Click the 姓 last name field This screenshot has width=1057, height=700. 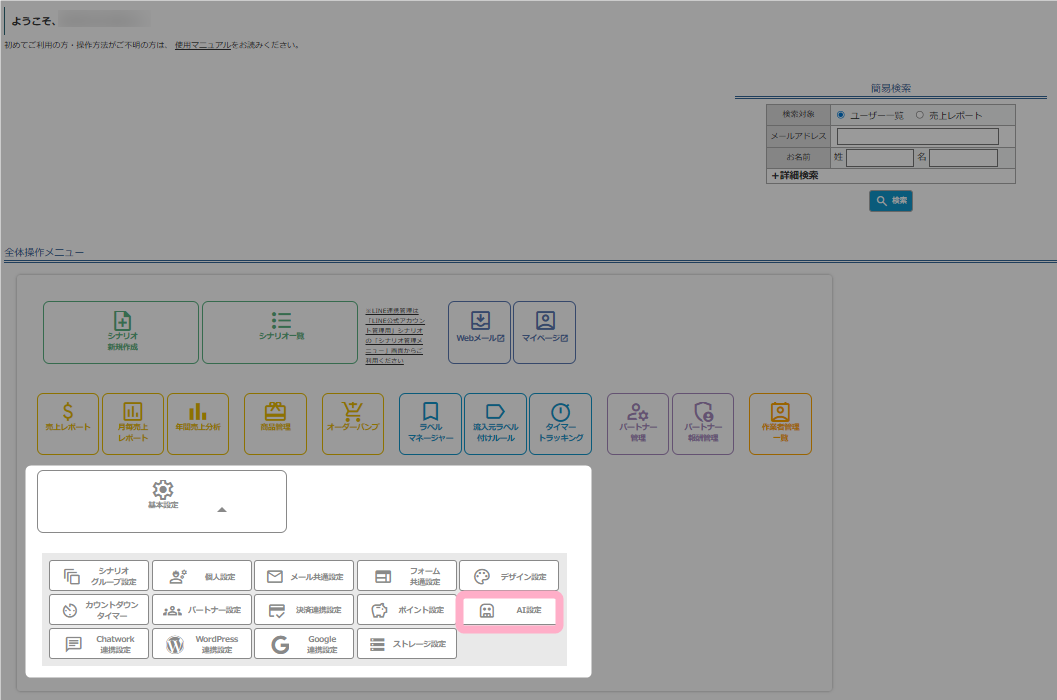[x=879, y=158]
